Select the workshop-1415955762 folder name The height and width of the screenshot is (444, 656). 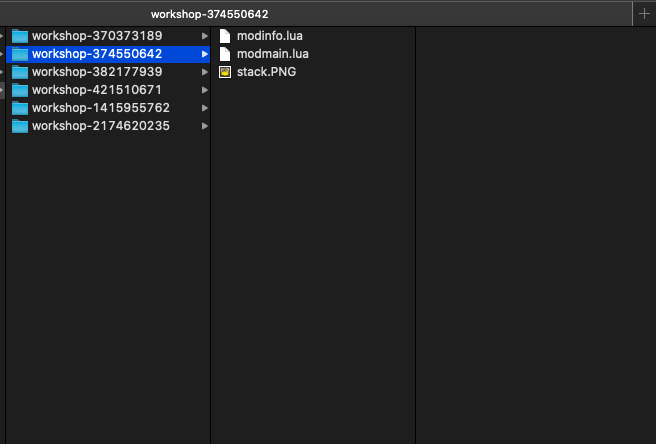(101, 108)
